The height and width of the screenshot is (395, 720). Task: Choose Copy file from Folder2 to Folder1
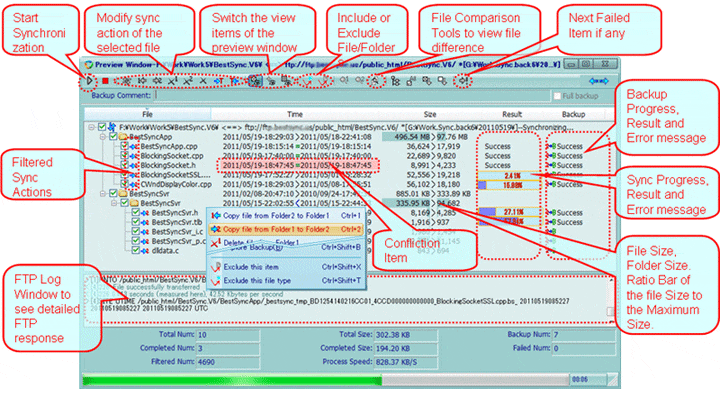point(286,215)
